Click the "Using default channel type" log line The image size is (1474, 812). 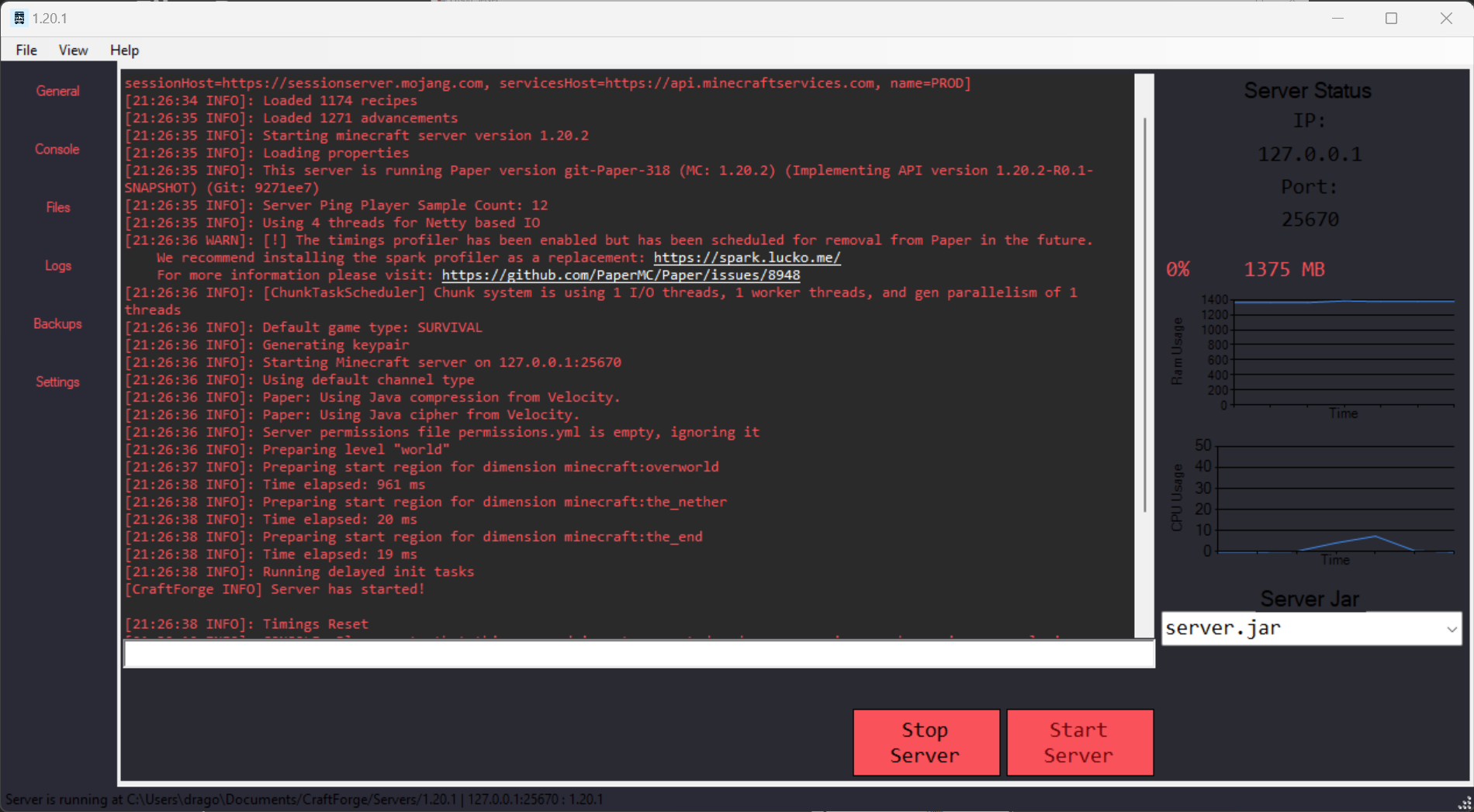pyautogui.click(x=299, y=380)
